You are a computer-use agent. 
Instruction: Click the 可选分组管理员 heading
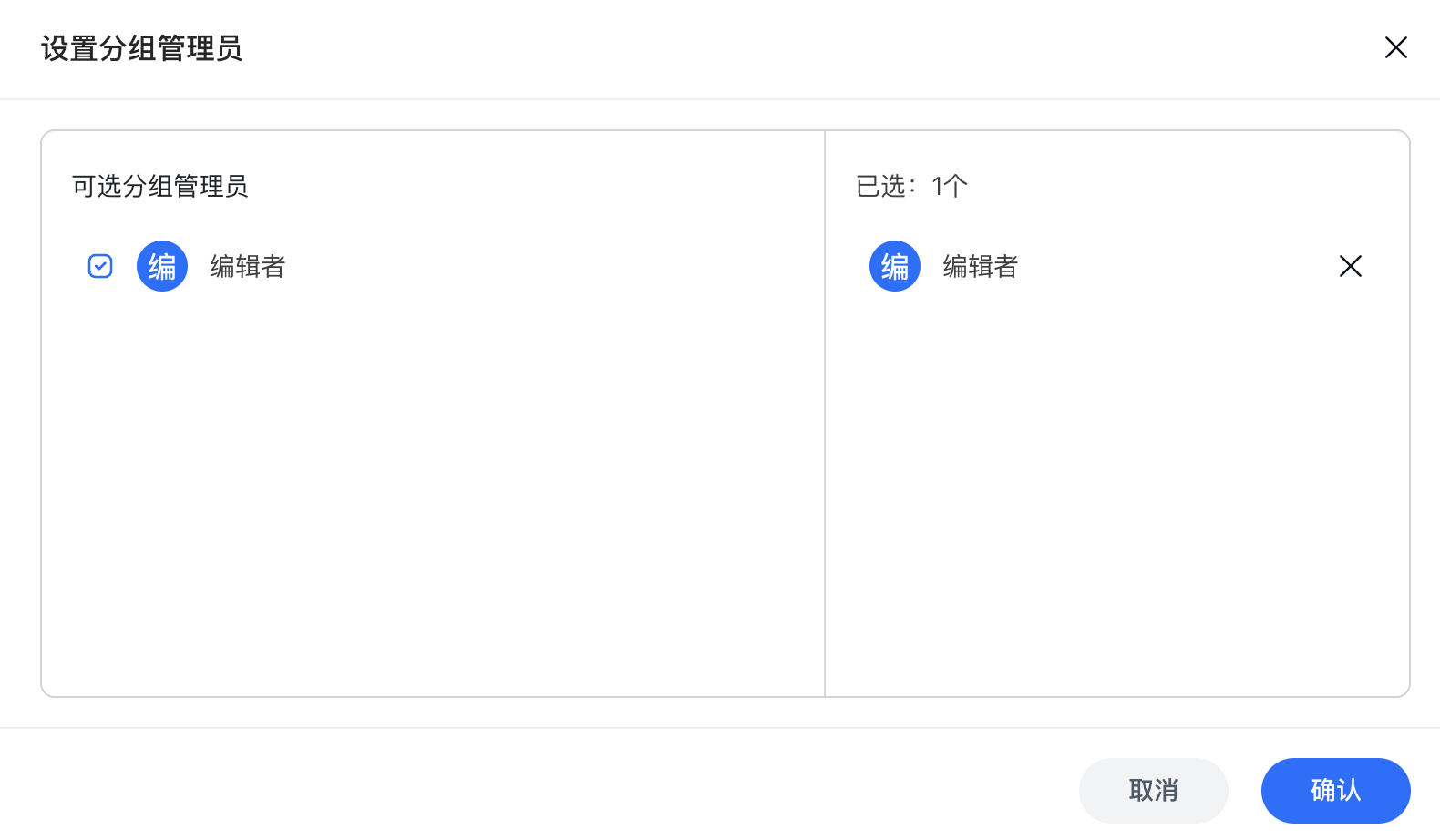(x=160, y=186)
